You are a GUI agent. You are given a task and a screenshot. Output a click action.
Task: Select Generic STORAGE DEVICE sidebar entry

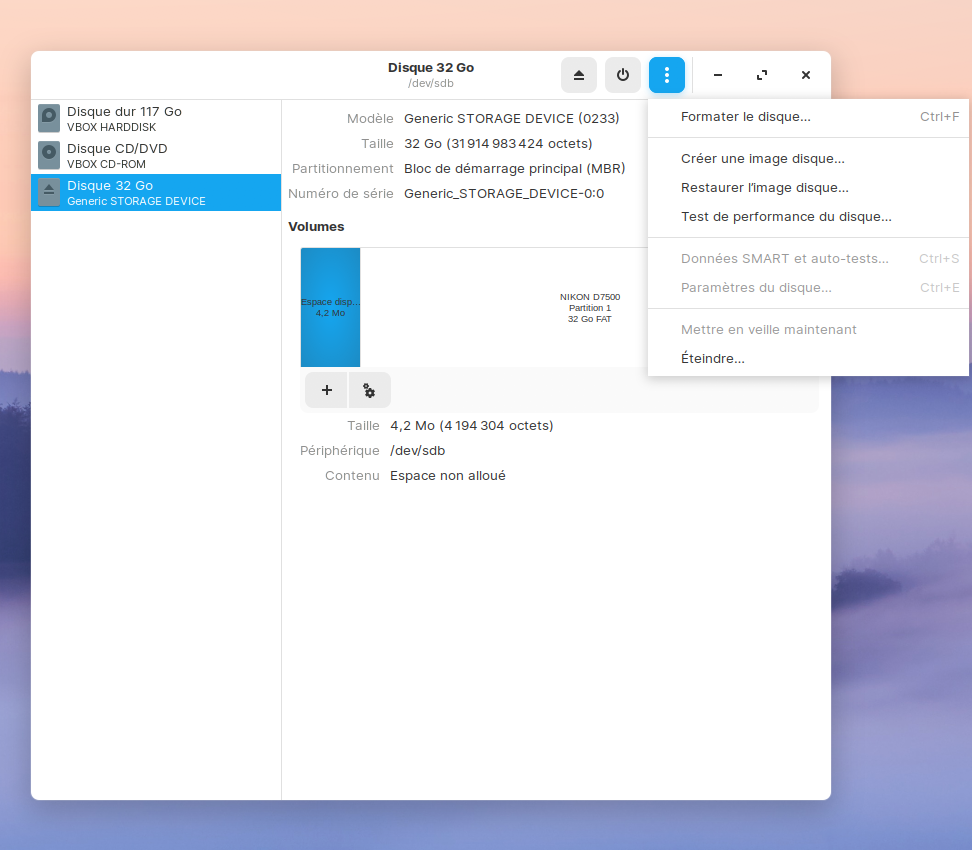[x=136, y=201]
